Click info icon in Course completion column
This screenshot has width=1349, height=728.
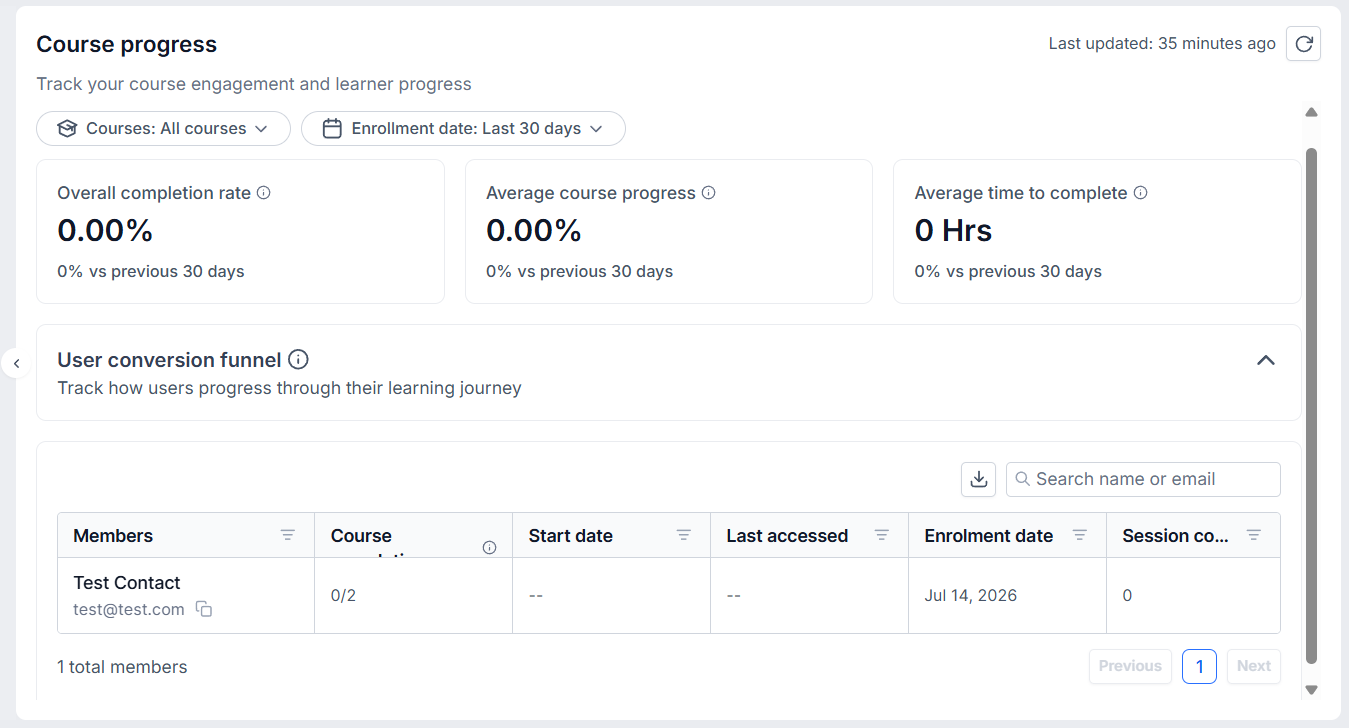489,547
